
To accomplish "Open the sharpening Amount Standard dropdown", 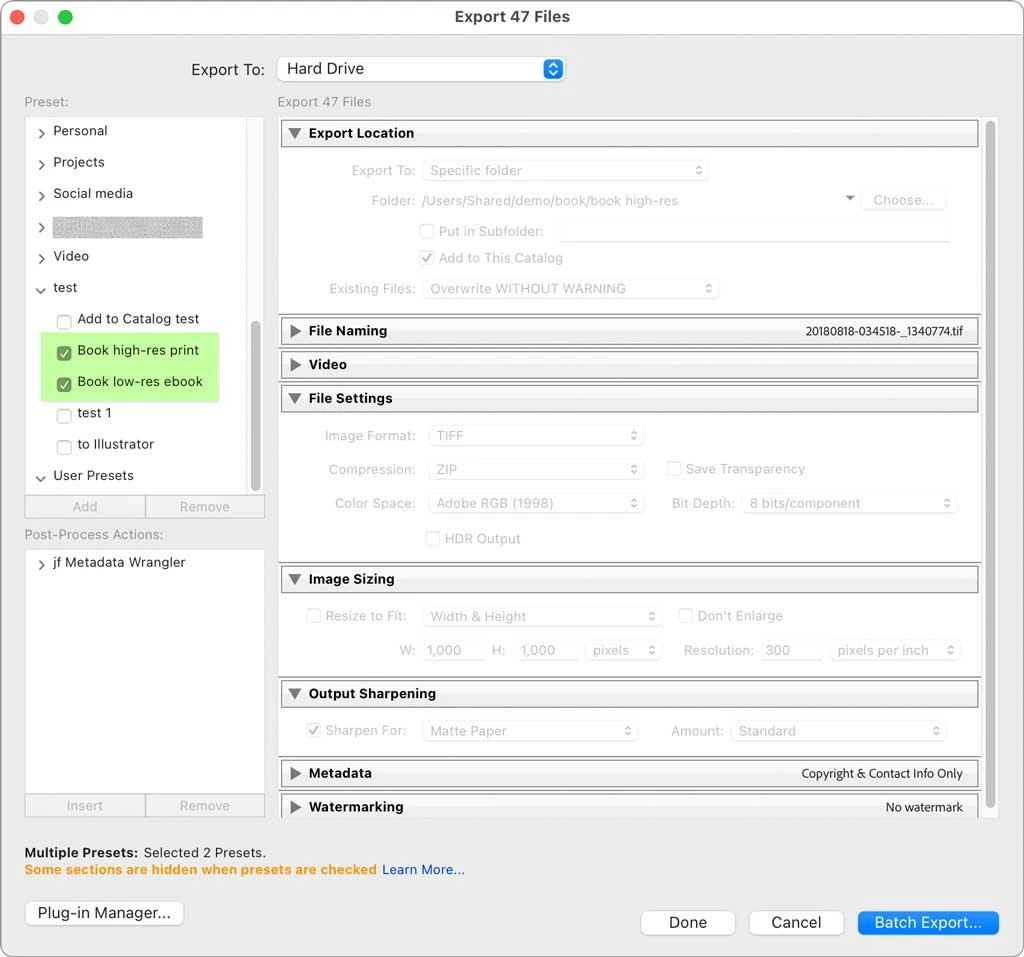I will tap(839, 731).
